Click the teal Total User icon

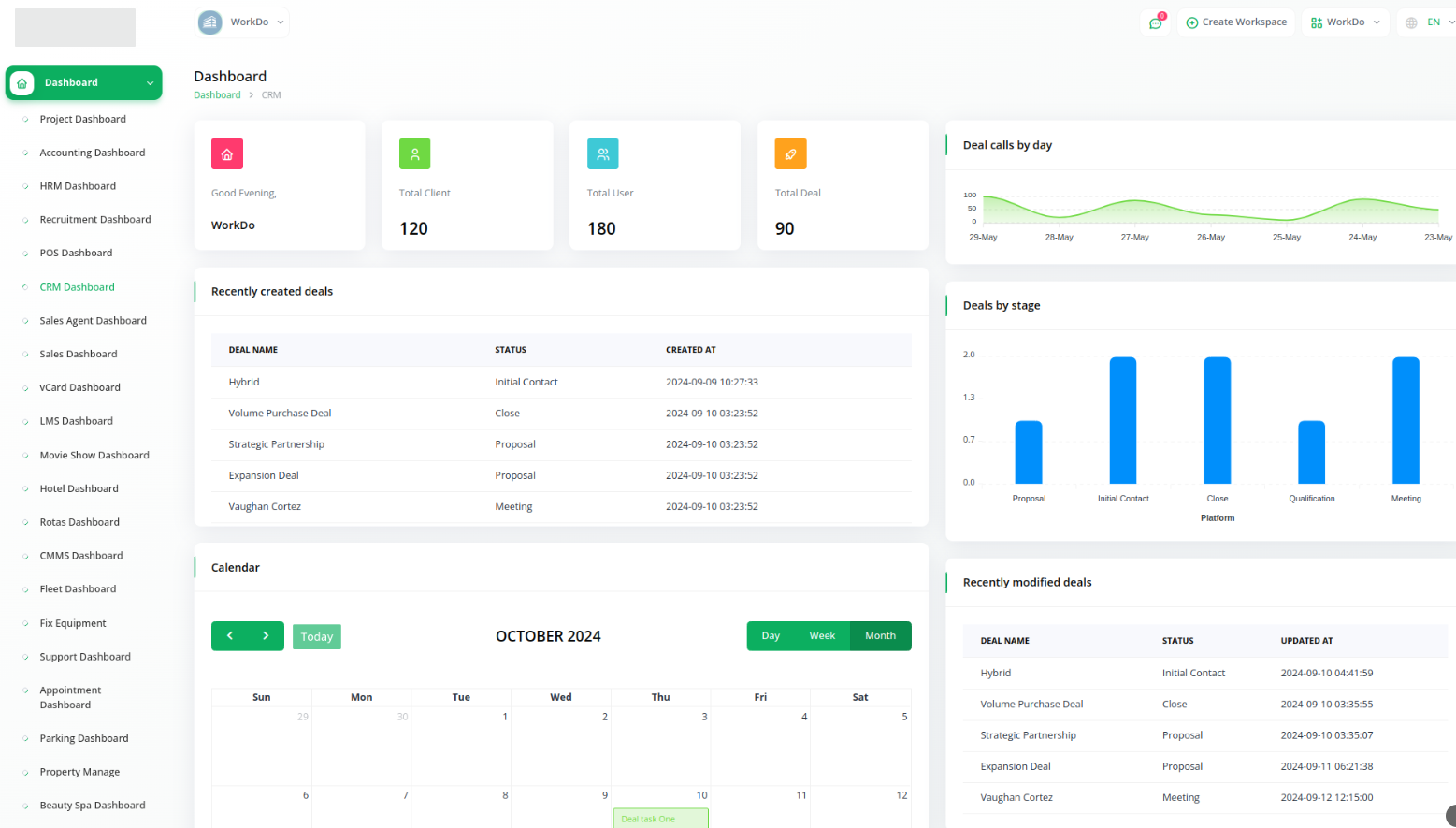click(x=602, y=154)
